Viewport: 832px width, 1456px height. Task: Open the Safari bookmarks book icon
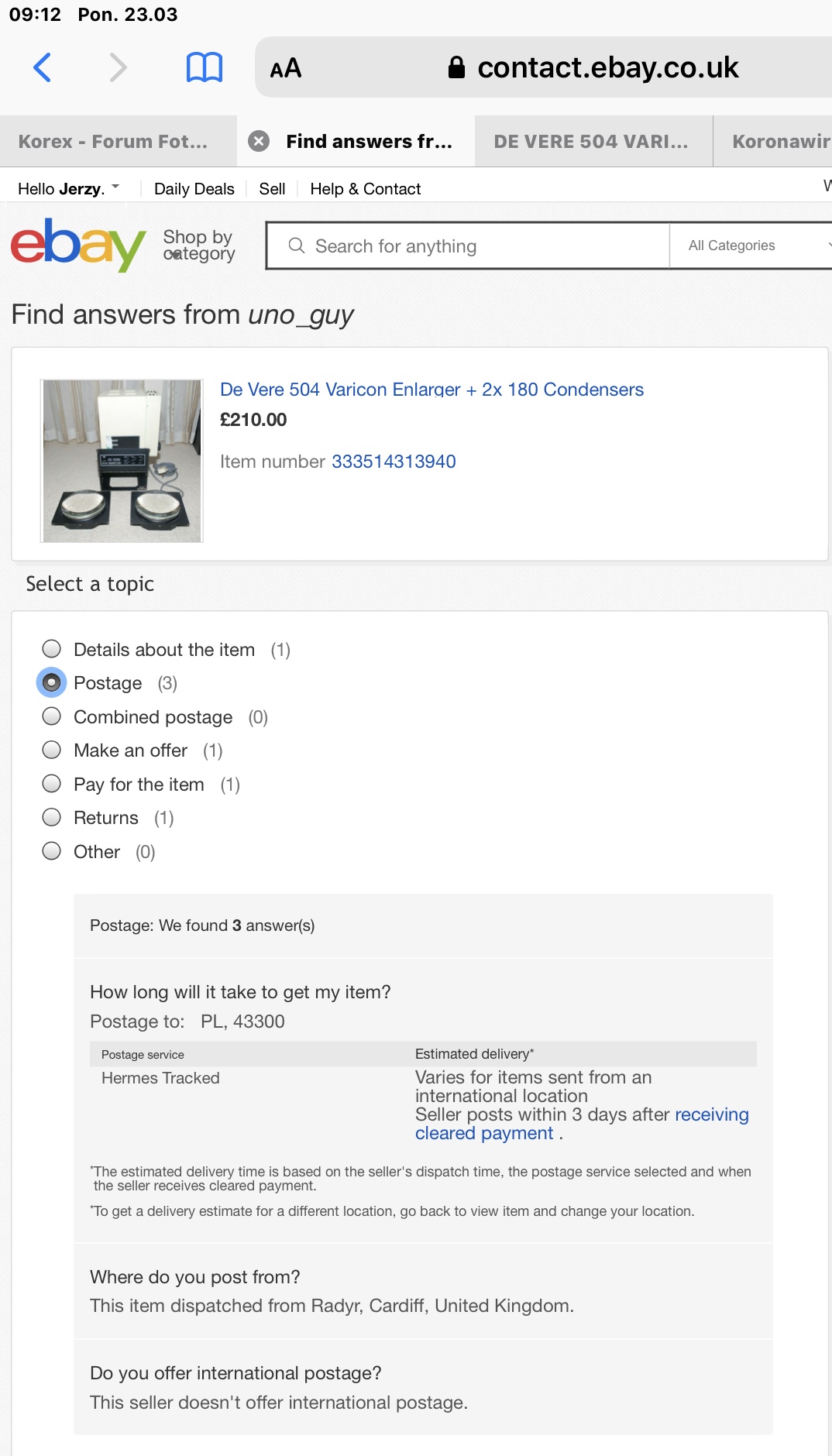click(205, 67)
